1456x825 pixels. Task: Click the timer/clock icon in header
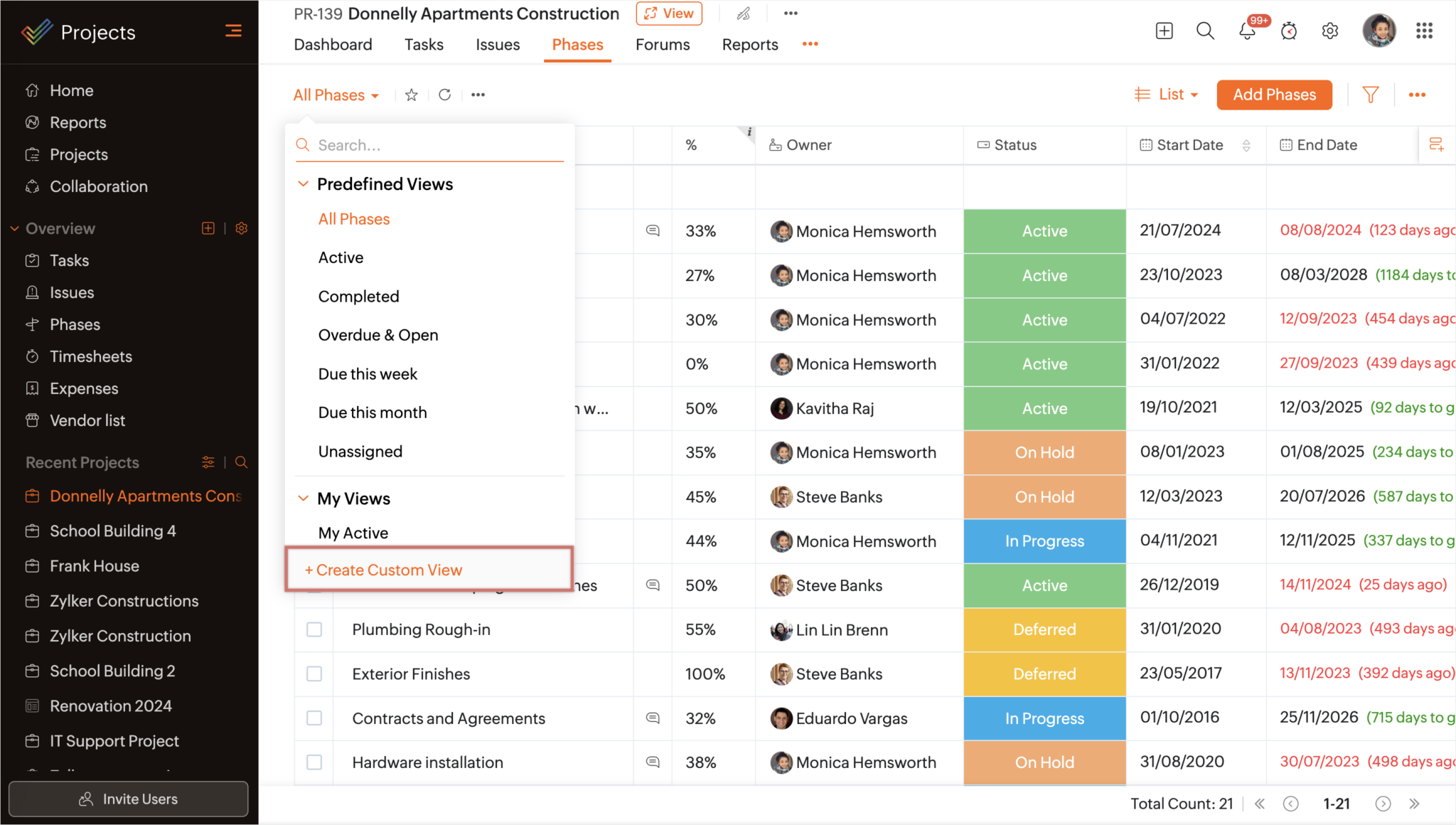click(x=1289, y=29)
